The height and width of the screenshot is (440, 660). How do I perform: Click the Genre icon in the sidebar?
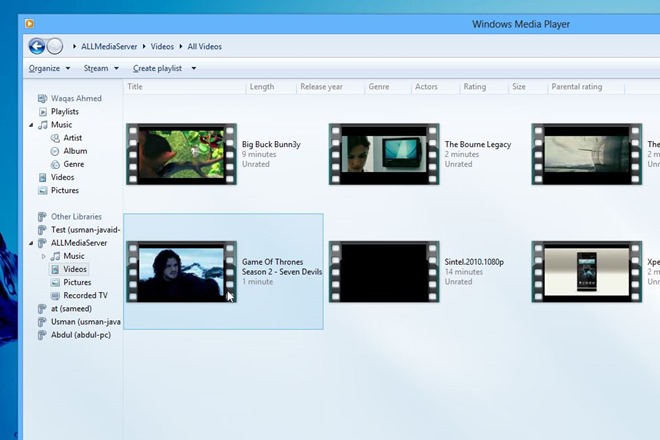[55, 164]
